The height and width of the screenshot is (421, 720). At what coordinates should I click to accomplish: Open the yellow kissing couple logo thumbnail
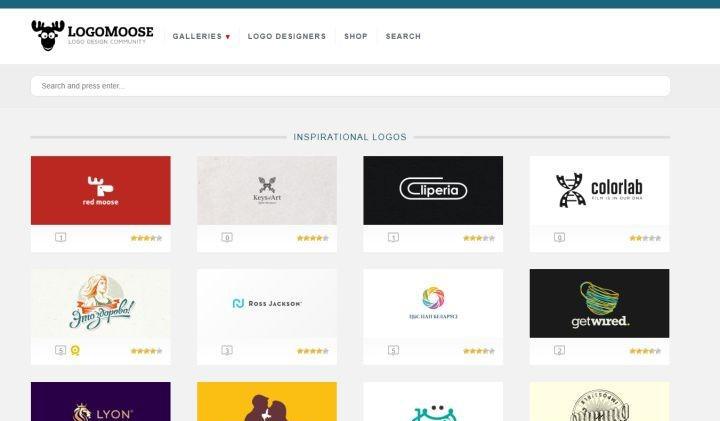267,401
